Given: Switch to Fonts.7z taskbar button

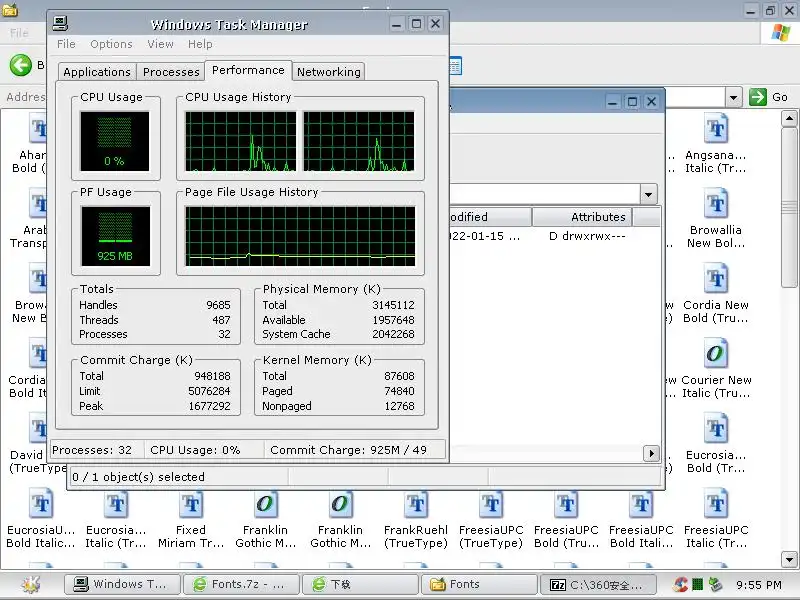Looking at the screenshot, I should [x=241, y=584].
